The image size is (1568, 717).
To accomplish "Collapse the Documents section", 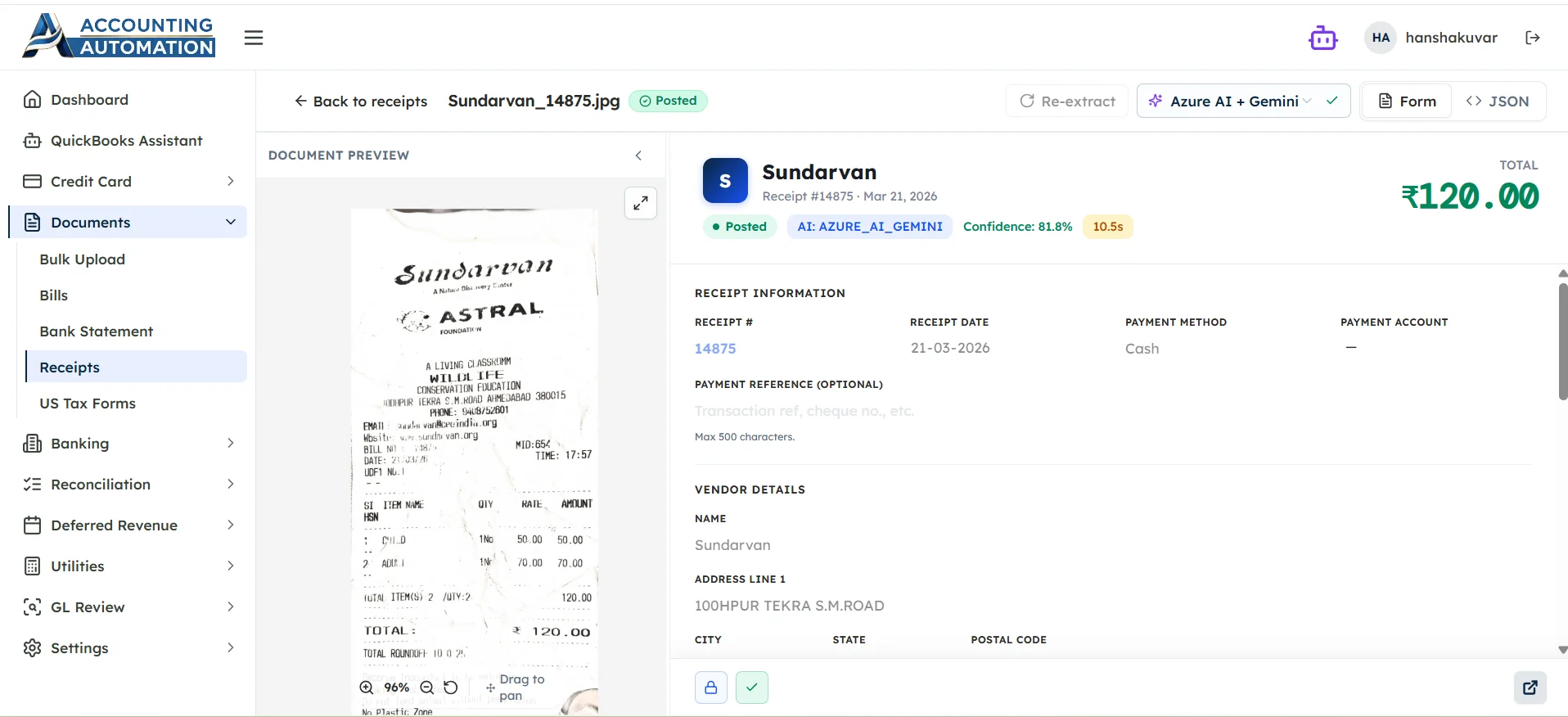I will [128, 223].
